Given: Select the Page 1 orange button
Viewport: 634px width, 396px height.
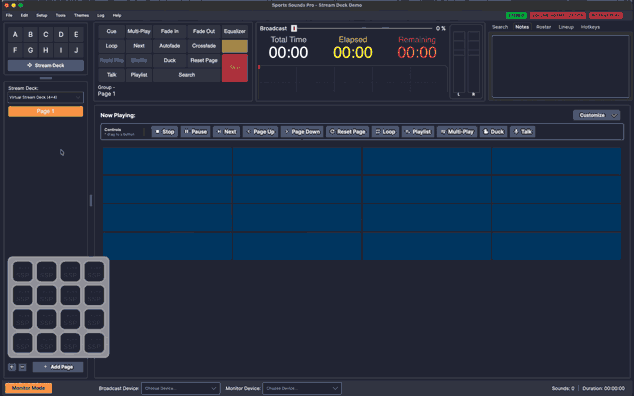Looking at the screenshot, I should point(46,111).
